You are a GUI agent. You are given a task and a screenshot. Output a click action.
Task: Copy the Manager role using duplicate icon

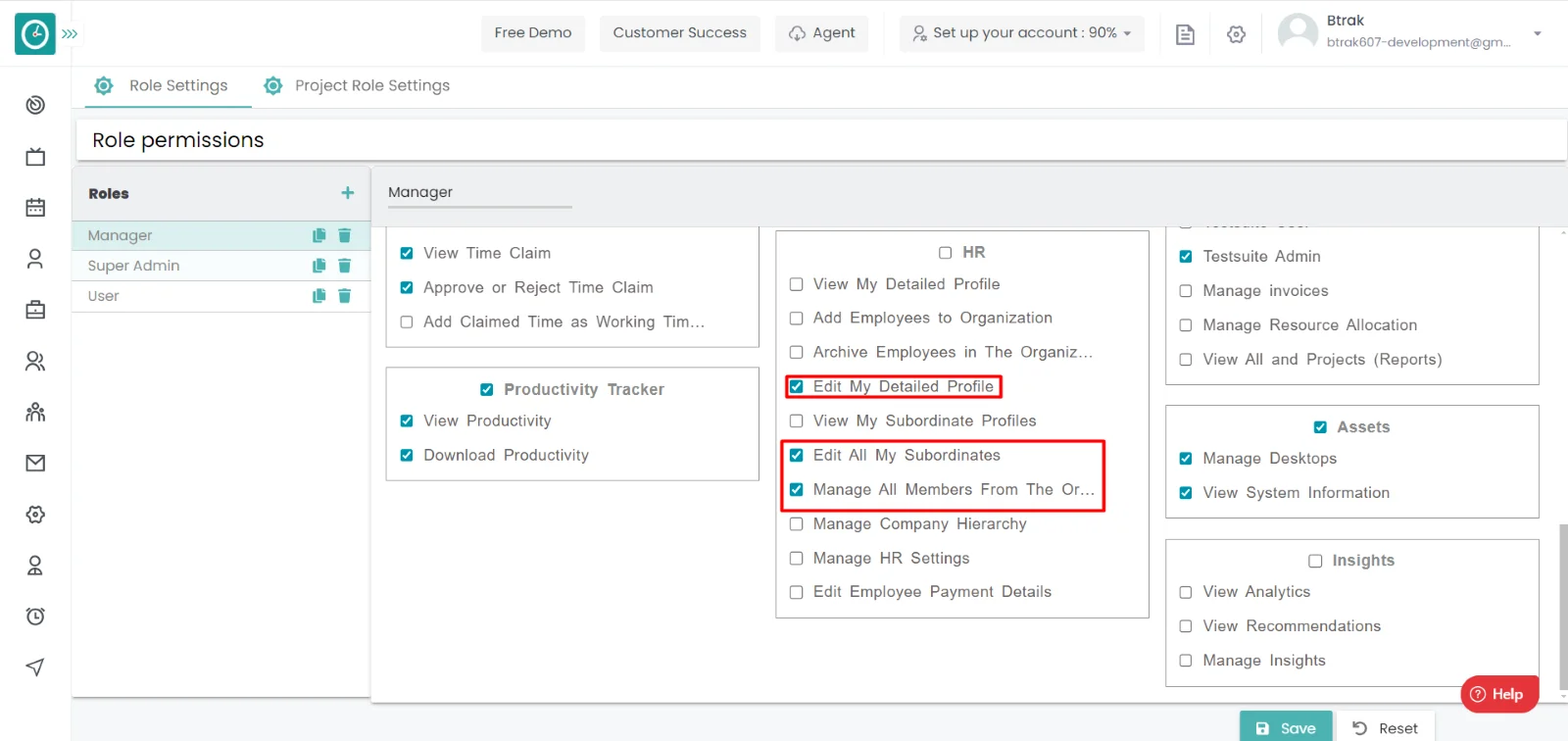pos(318,235)
